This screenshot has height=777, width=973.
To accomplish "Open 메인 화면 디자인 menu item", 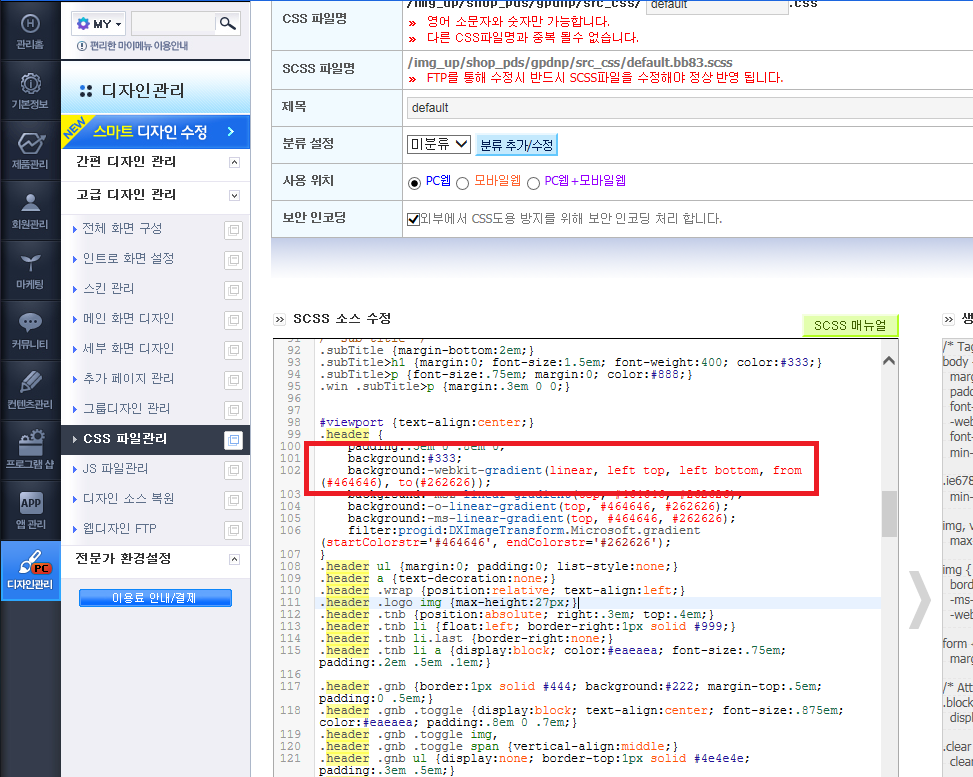I will point(128,318).
